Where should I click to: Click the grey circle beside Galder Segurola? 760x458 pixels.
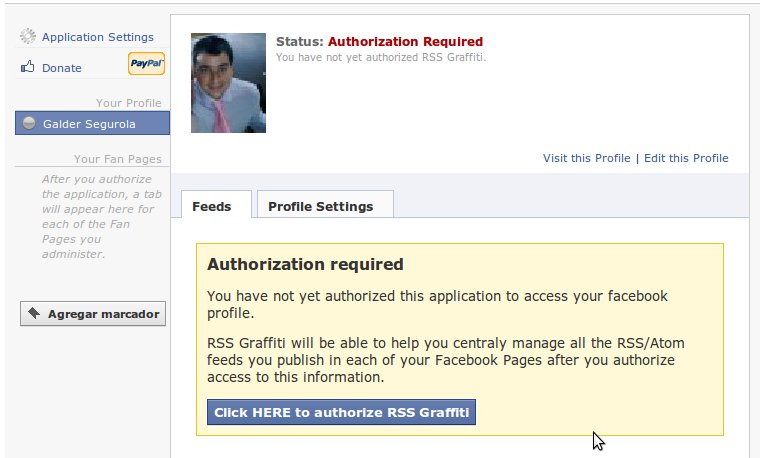pyautogui.click(x=29, y=123)
